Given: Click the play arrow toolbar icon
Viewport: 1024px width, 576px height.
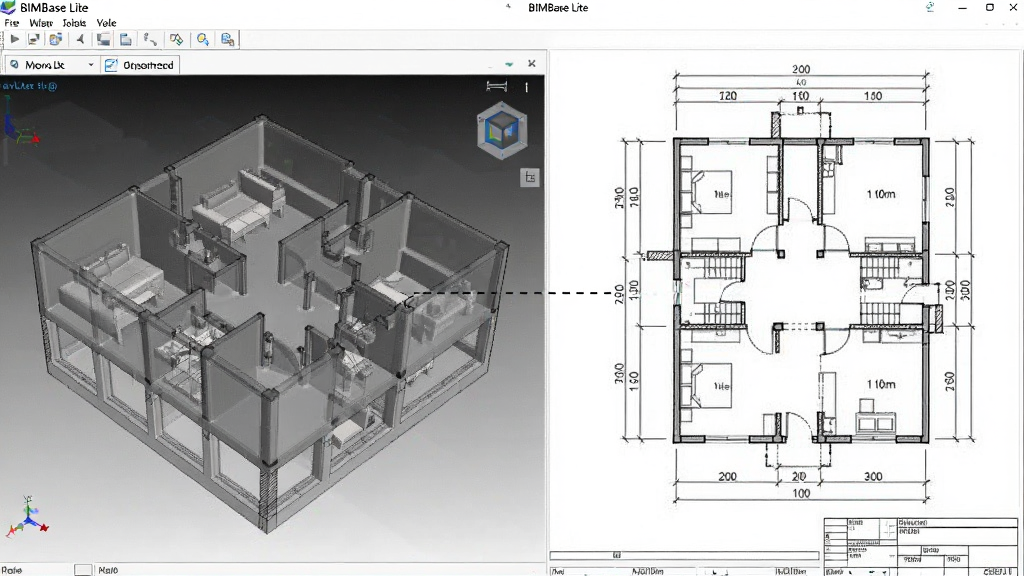Looking at the screenshot, I should pos(14,39).
